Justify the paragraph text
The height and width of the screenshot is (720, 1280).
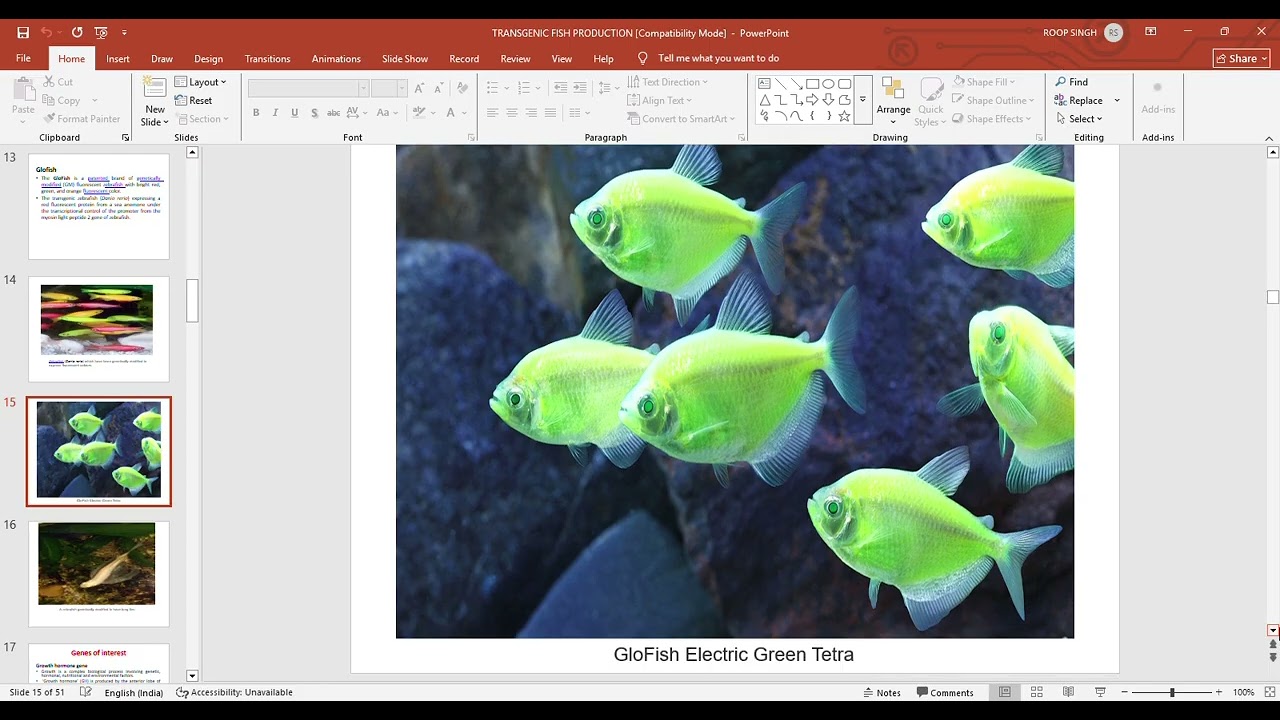tap(549, 113)
